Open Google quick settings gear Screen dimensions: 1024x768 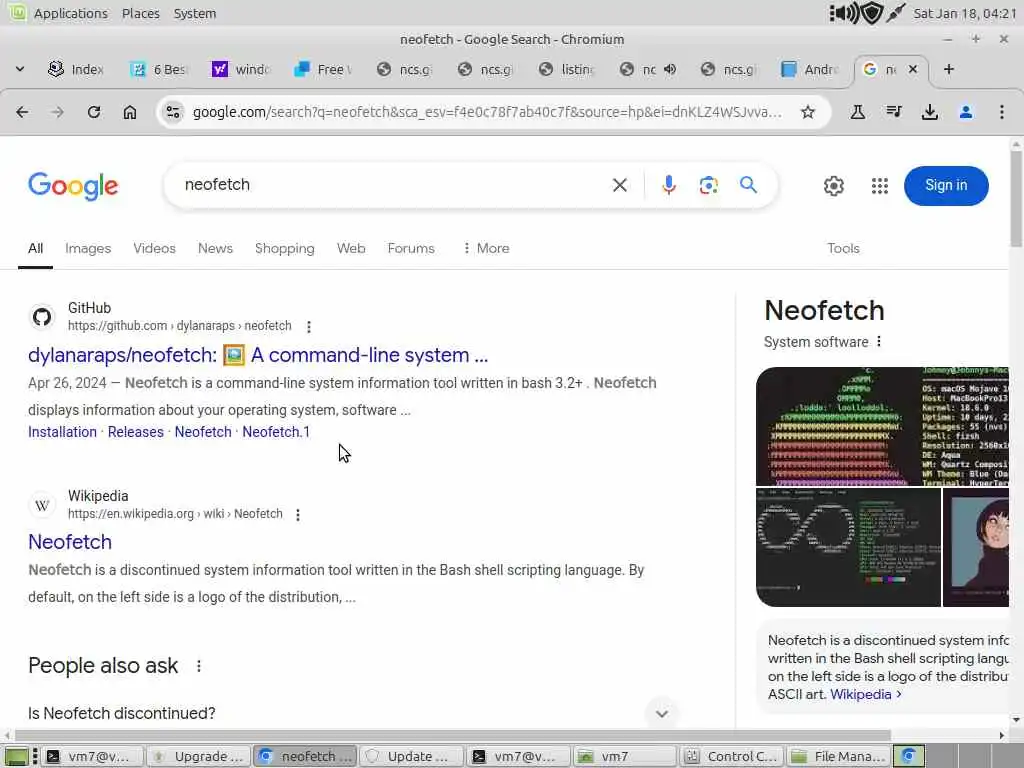coord(833,186)
